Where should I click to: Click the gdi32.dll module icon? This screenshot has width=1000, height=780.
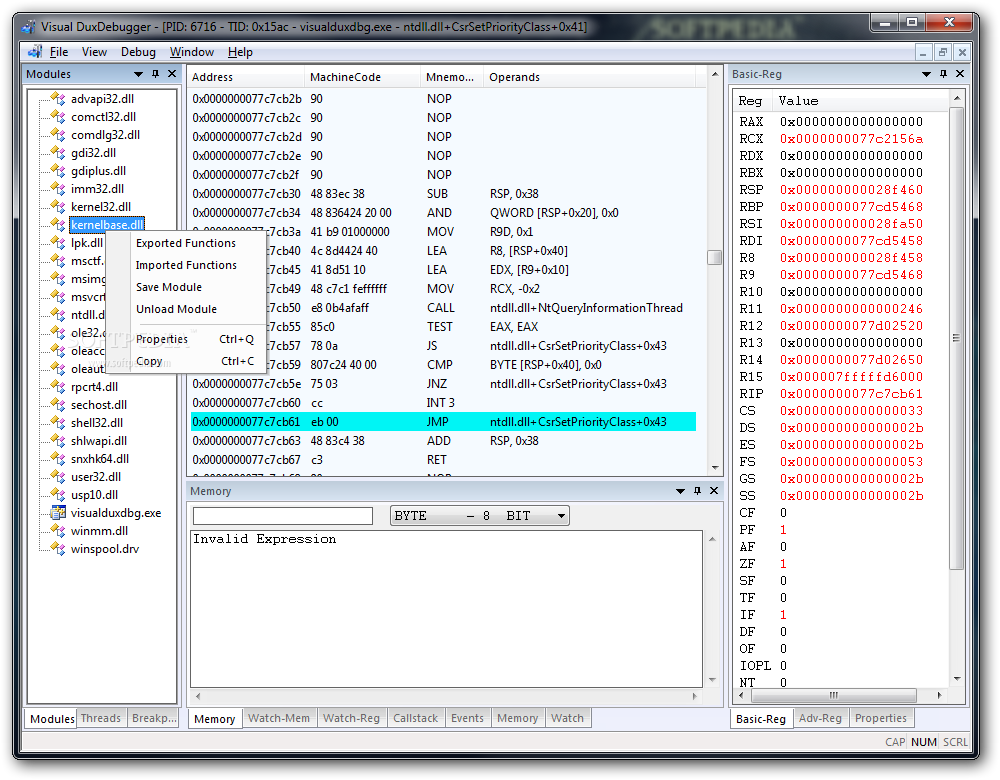59,152
